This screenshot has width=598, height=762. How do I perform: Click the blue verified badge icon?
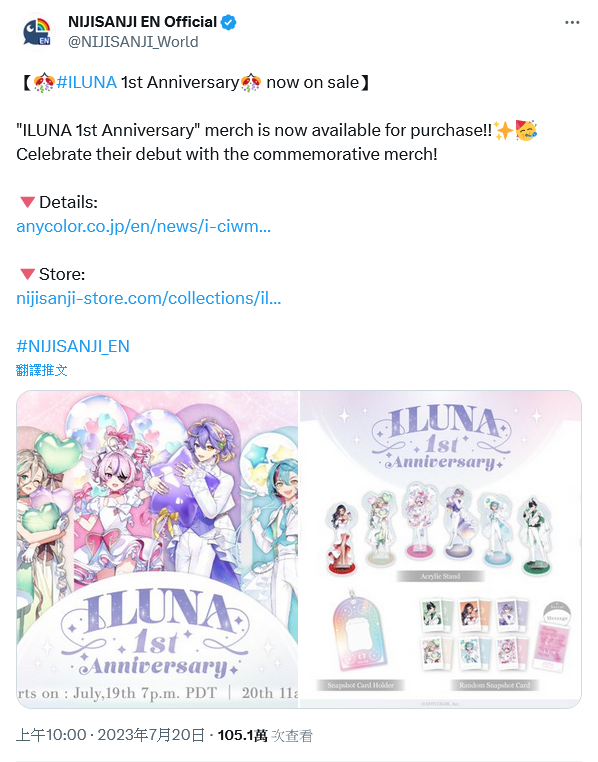click(x=229, y=22)
